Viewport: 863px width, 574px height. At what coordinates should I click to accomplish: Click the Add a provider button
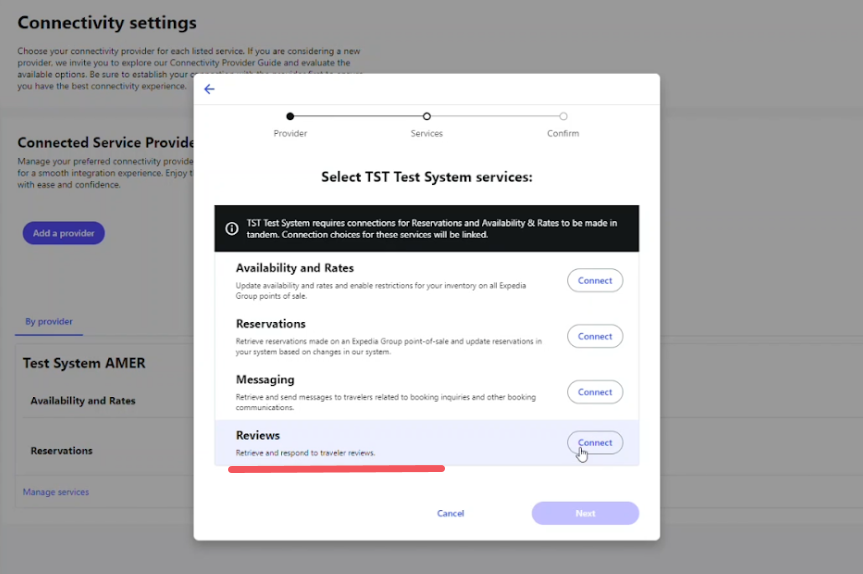point(63,233)
